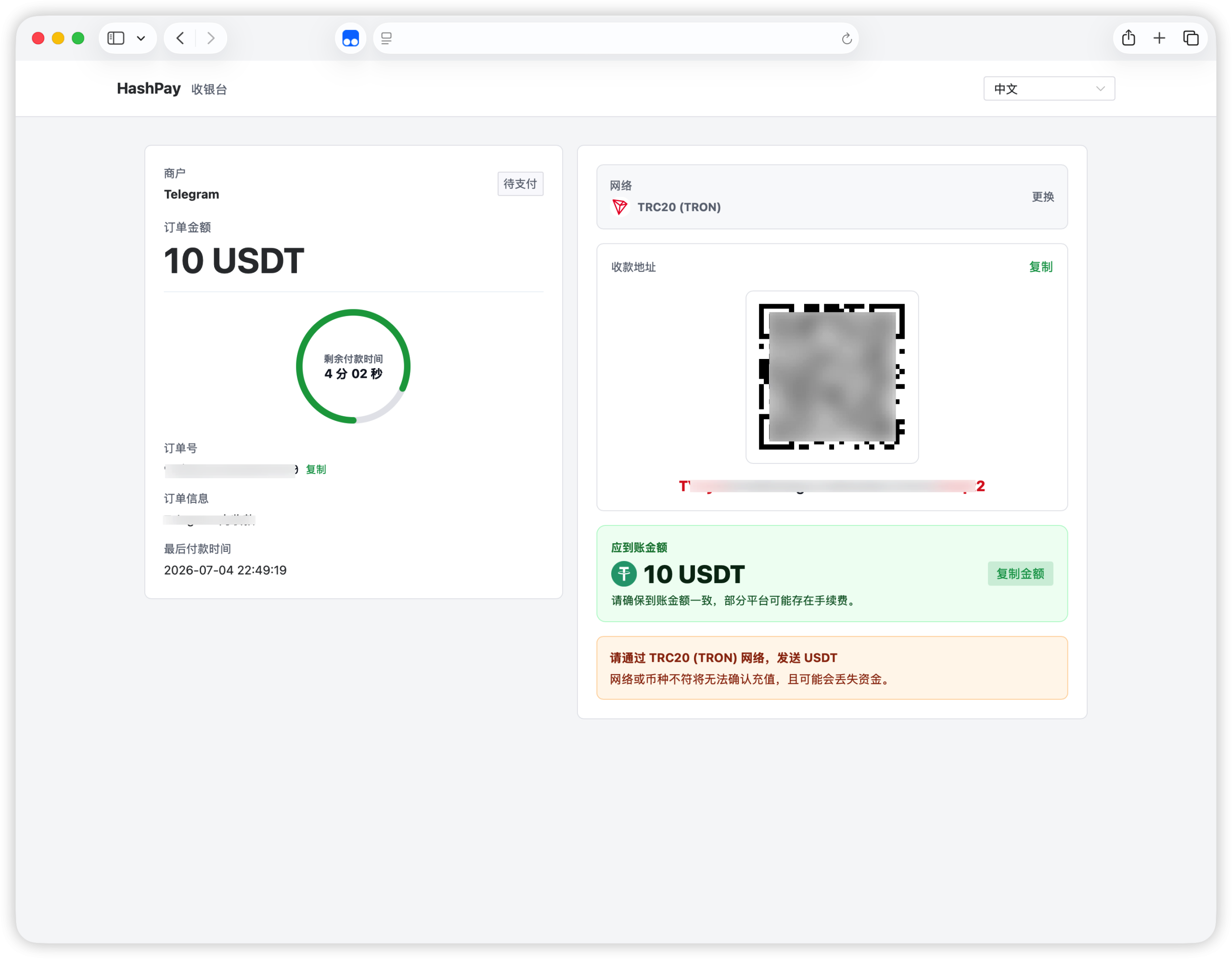Toggle the Safari sidebar icon
This screenshot has width=1232, height=959.
click(115, 38)
